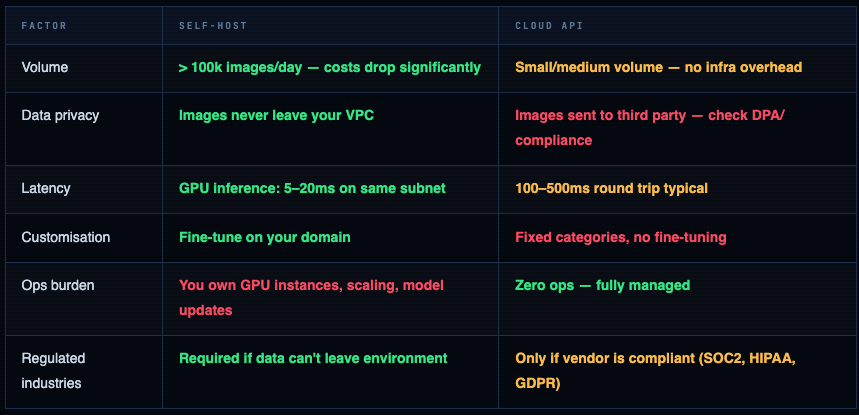Click 'You own GPU instances' cell
Image resolution: width=859 pixels, height=415 pixels.
[x=311, y=297]
